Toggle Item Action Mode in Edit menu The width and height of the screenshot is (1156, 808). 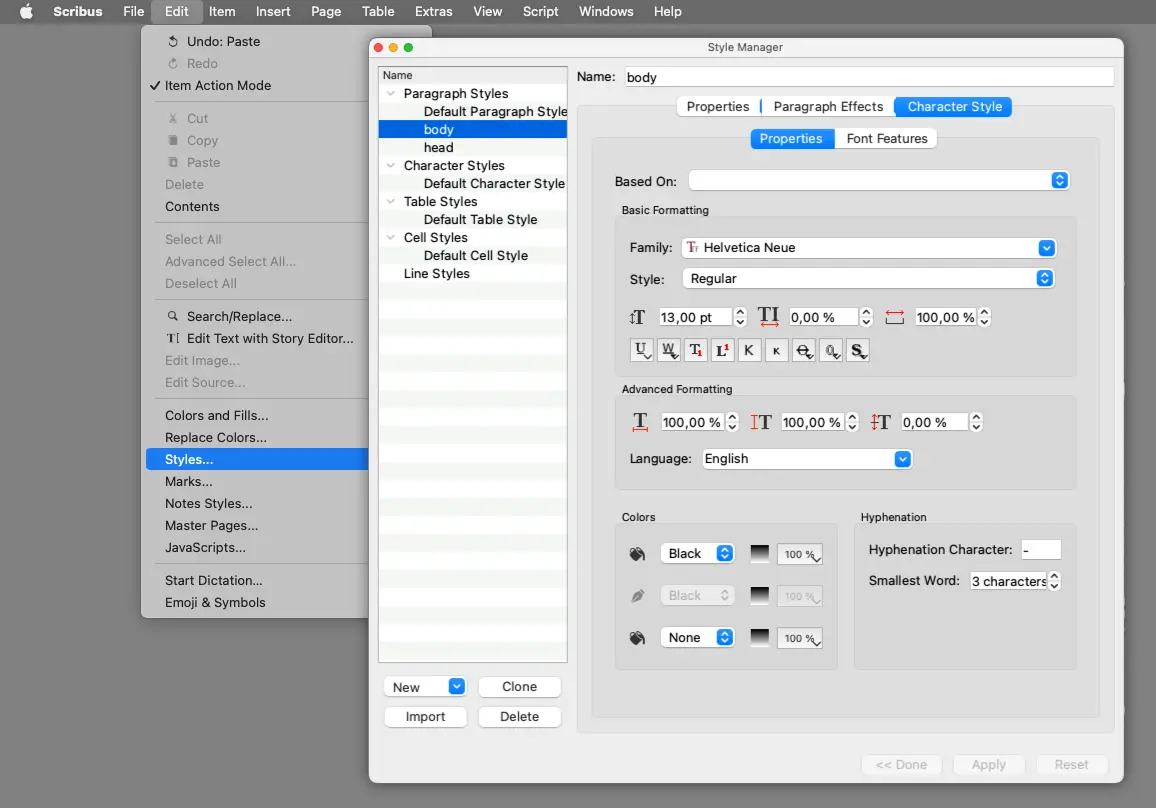click(217, 86)
